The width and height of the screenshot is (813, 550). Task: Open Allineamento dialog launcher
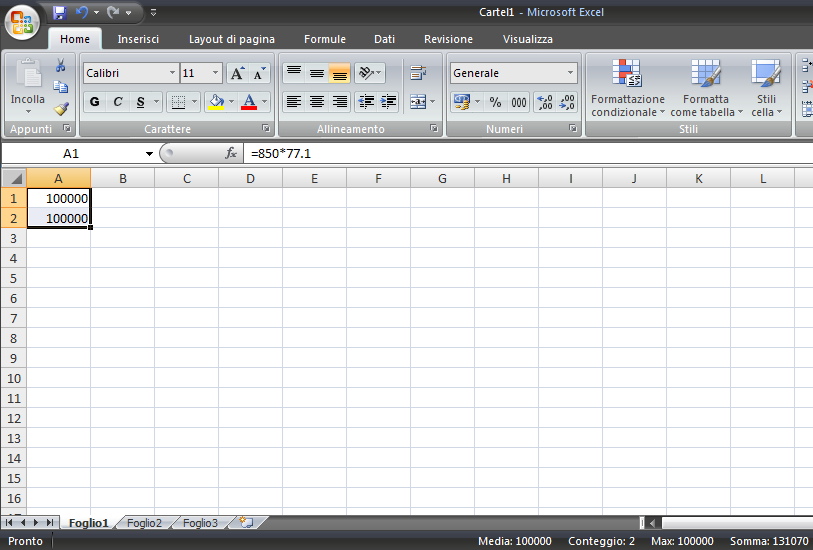tap(433, 128)
